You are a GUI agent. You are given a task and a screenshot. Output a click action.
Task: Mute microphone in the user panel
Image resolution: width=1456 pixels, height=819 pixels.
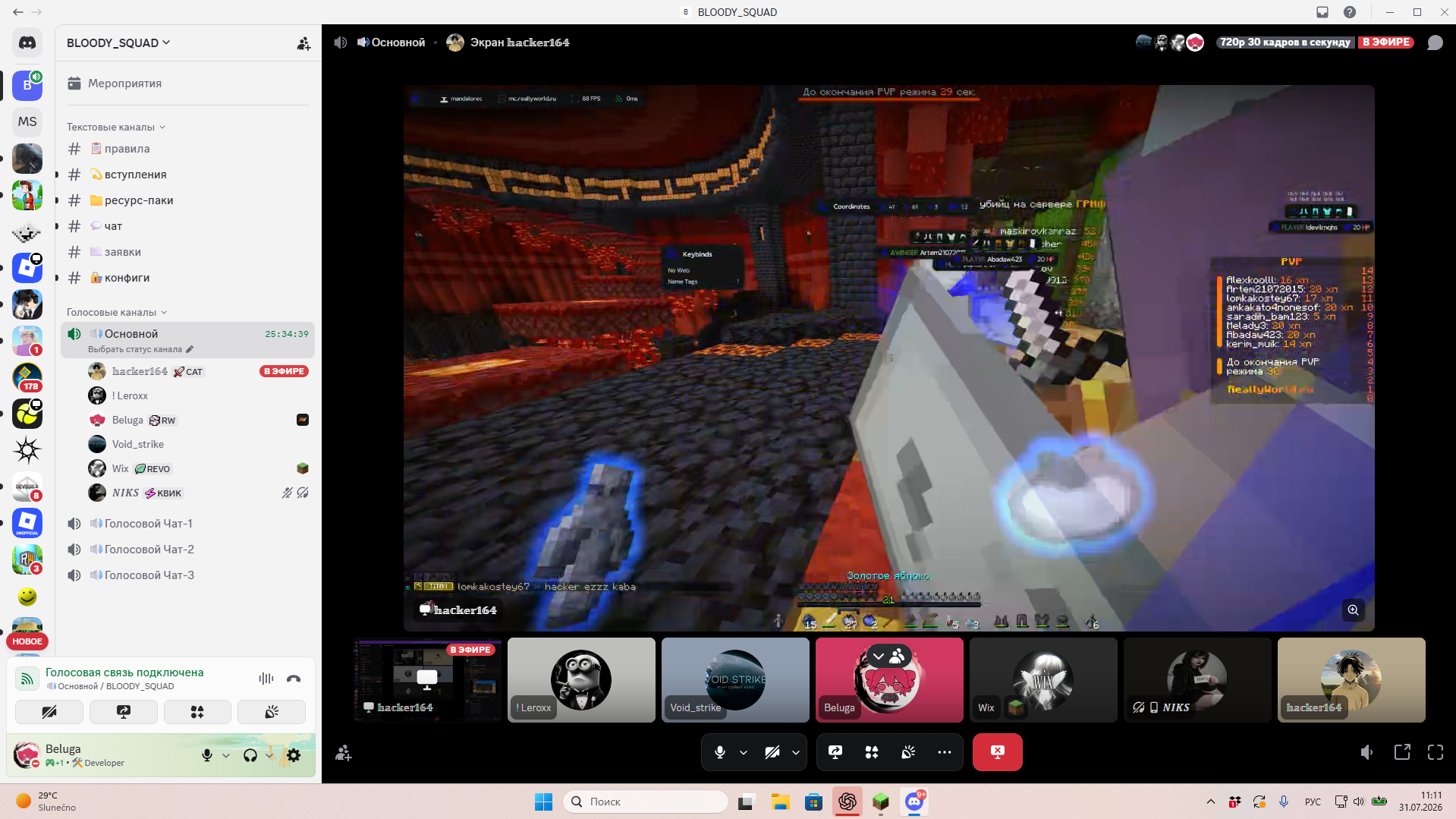tap(207, 755)
